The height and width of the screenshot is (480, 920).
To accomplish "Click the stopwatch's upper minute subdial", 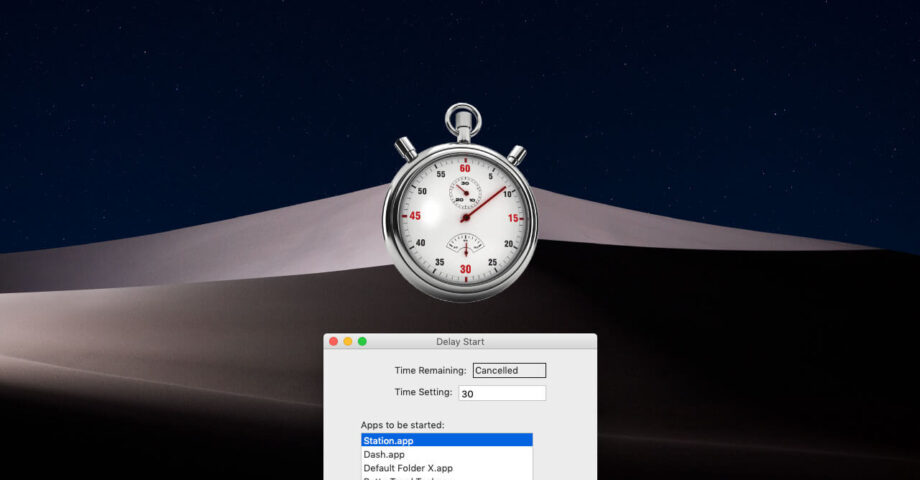I will pos(464,190).
